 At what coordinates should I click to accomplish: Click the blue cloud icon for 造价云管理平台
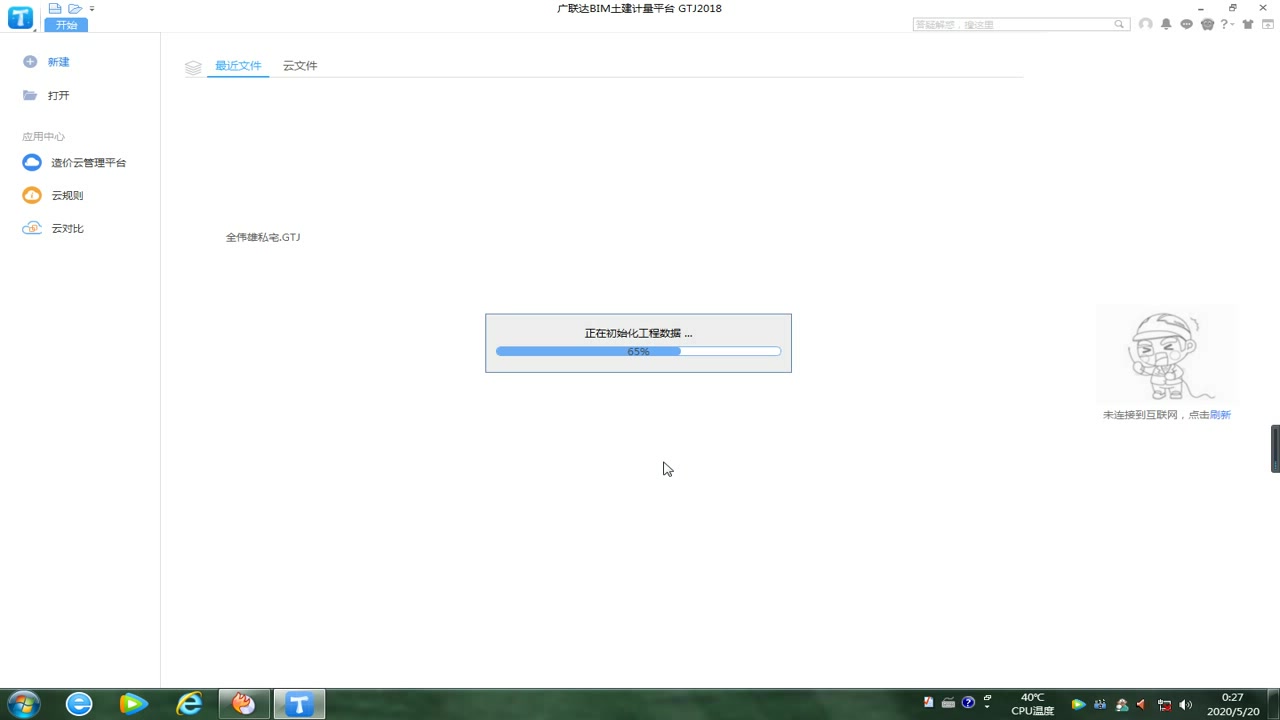coord(32,162)
